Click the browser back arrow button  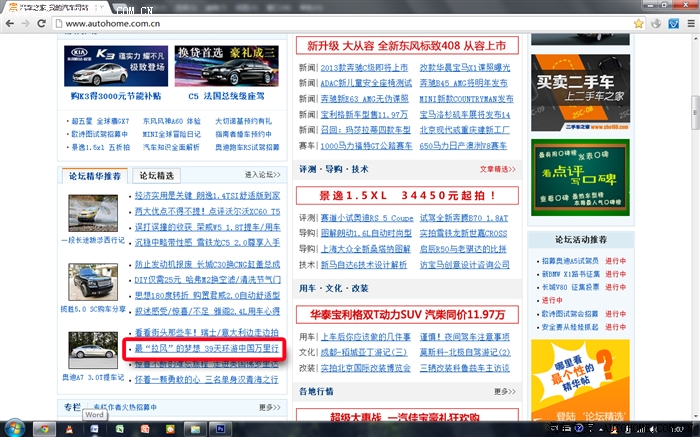click(8, 22)
